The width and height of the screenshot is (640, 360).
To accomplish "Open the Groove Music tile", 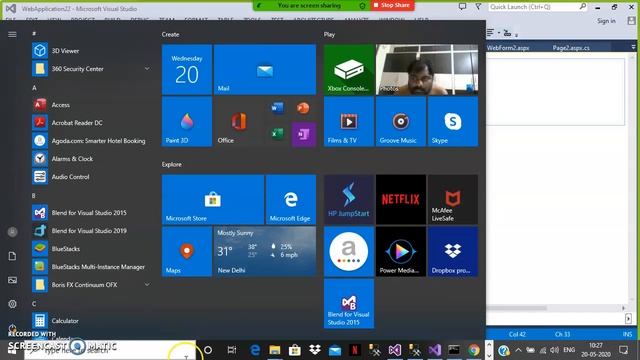I will pos(401,122).
